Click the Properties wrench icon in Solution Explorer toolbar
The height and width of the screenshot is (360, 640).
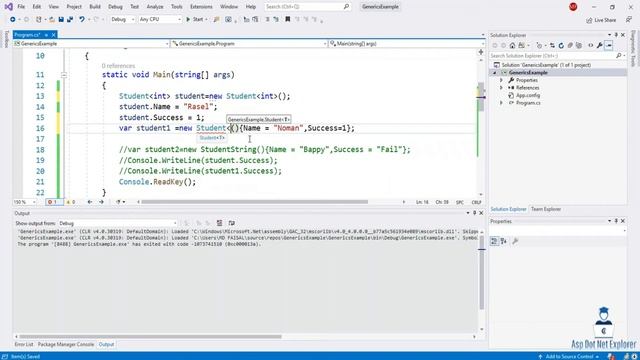(x=600, y=45)
